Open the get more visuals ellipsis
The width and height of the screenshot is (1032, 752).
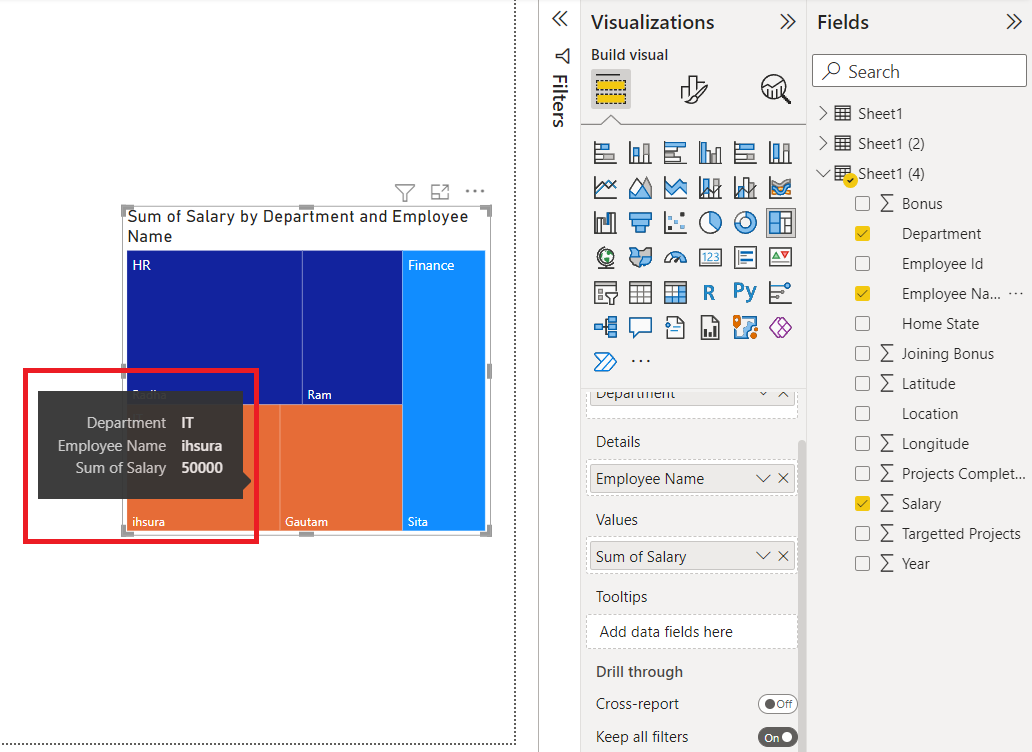pos(640,361)
